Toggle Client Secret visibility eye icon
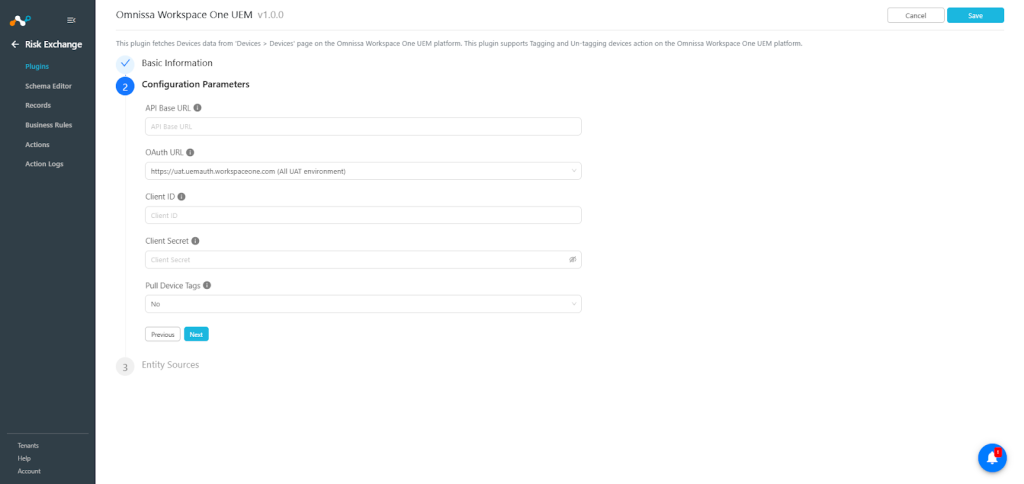The width and height of the screenshot is (1024, 484). [x=572, y=259]
